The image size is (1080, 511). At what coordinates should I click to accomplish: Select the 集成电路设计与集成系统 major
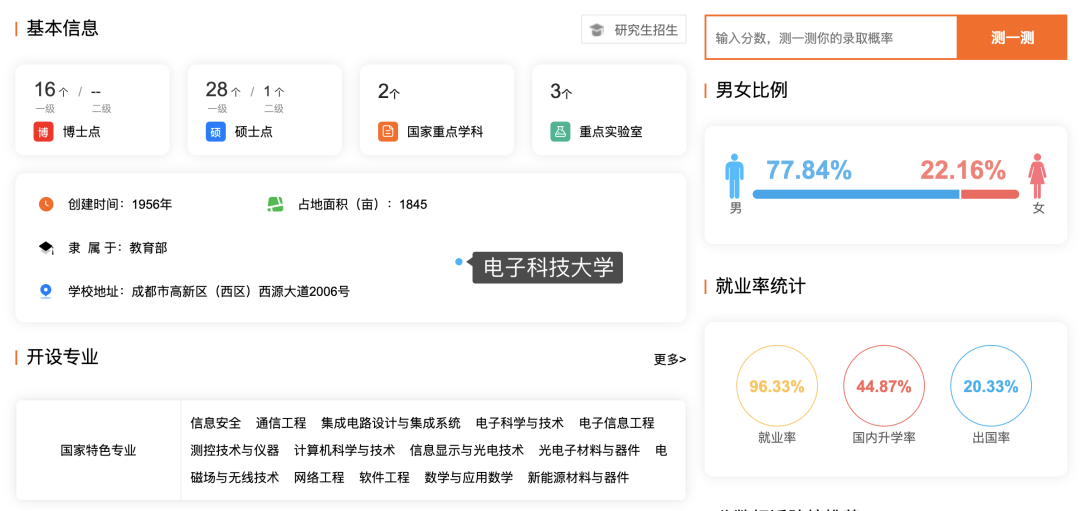tap(391, 423)
